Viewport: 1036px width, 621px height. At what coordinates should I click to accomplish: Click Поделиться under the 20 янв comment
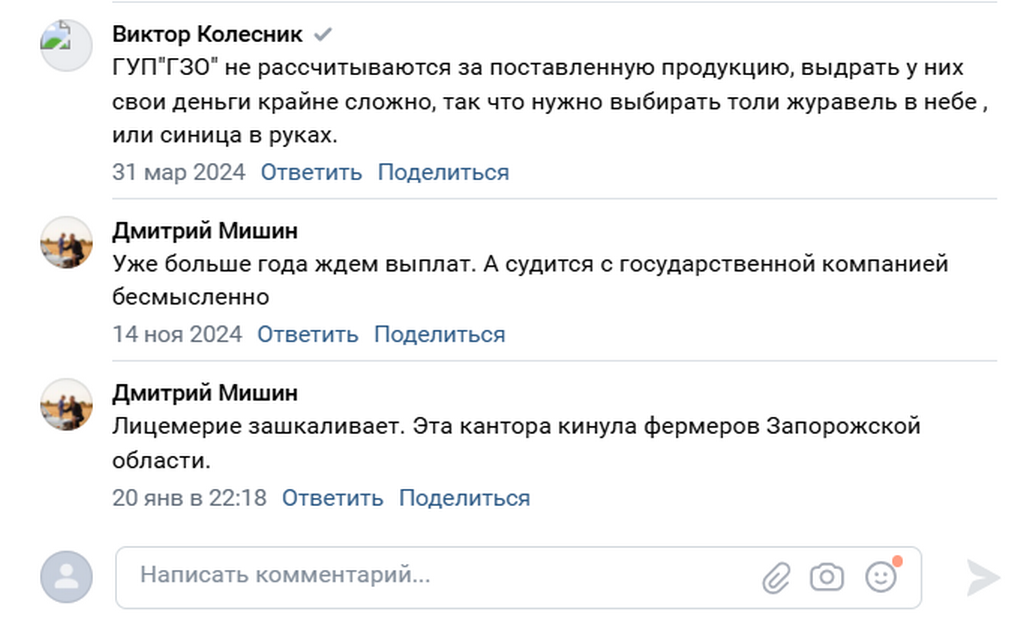[x=468, y=497]
